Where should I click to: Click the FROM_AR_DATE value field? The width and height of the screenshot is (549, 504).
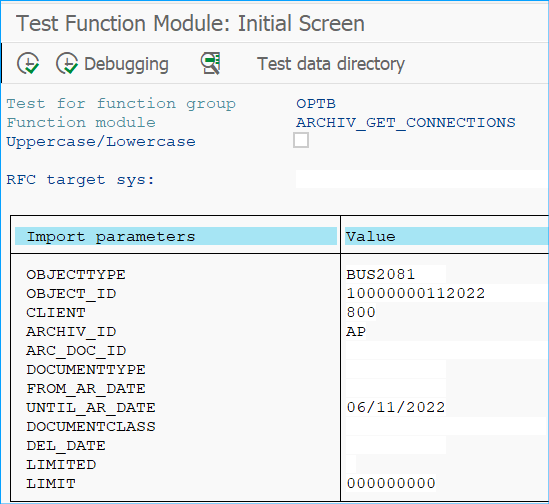coord(396,388)
